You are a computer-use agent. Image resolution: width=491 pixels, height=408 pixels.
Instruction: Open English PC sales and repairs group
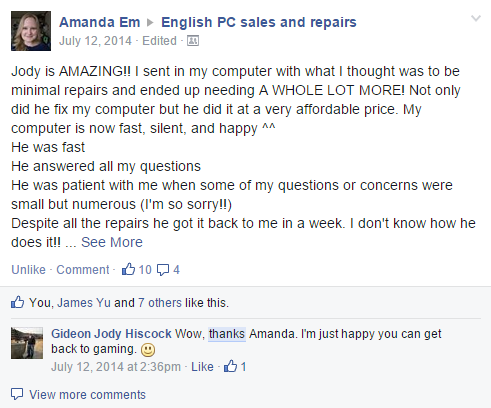259,22
